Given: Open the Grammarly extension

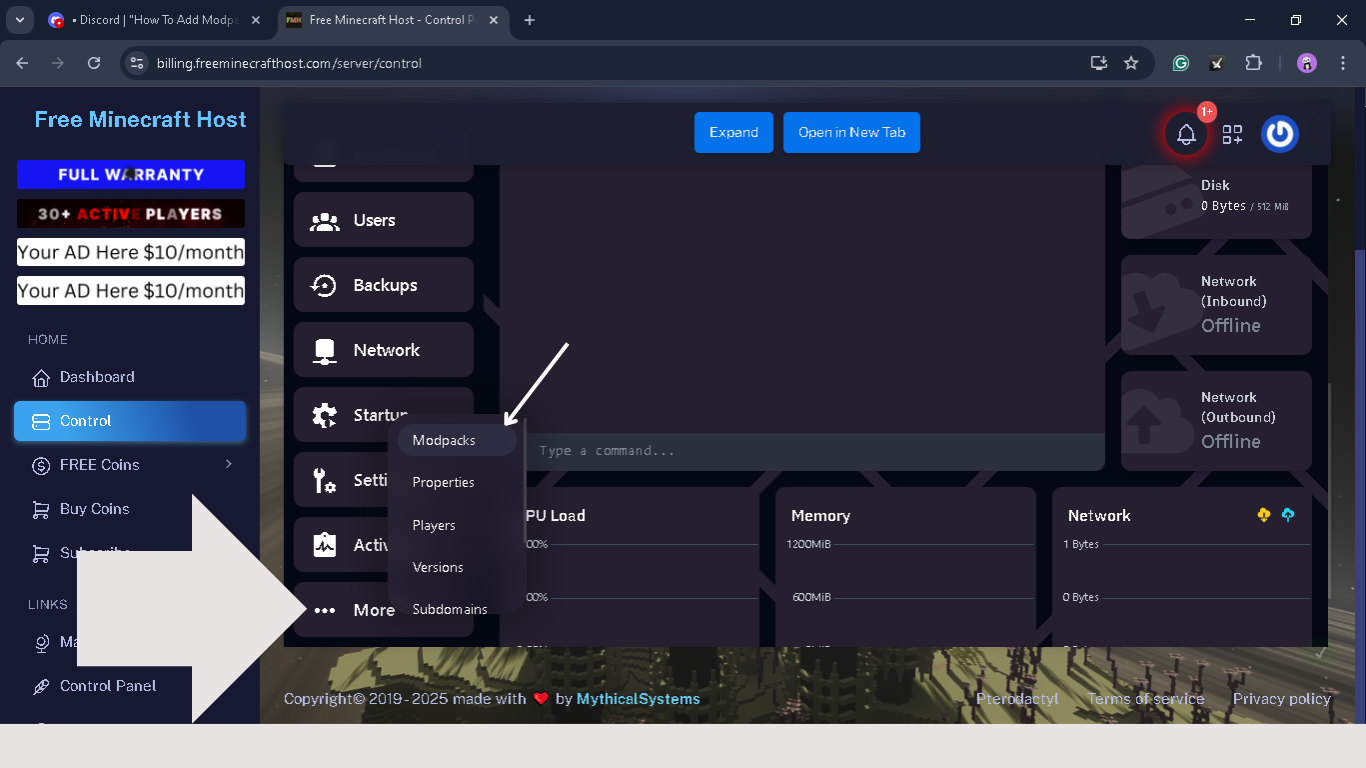Looking at the screenshot, I should pos(1181,63).
